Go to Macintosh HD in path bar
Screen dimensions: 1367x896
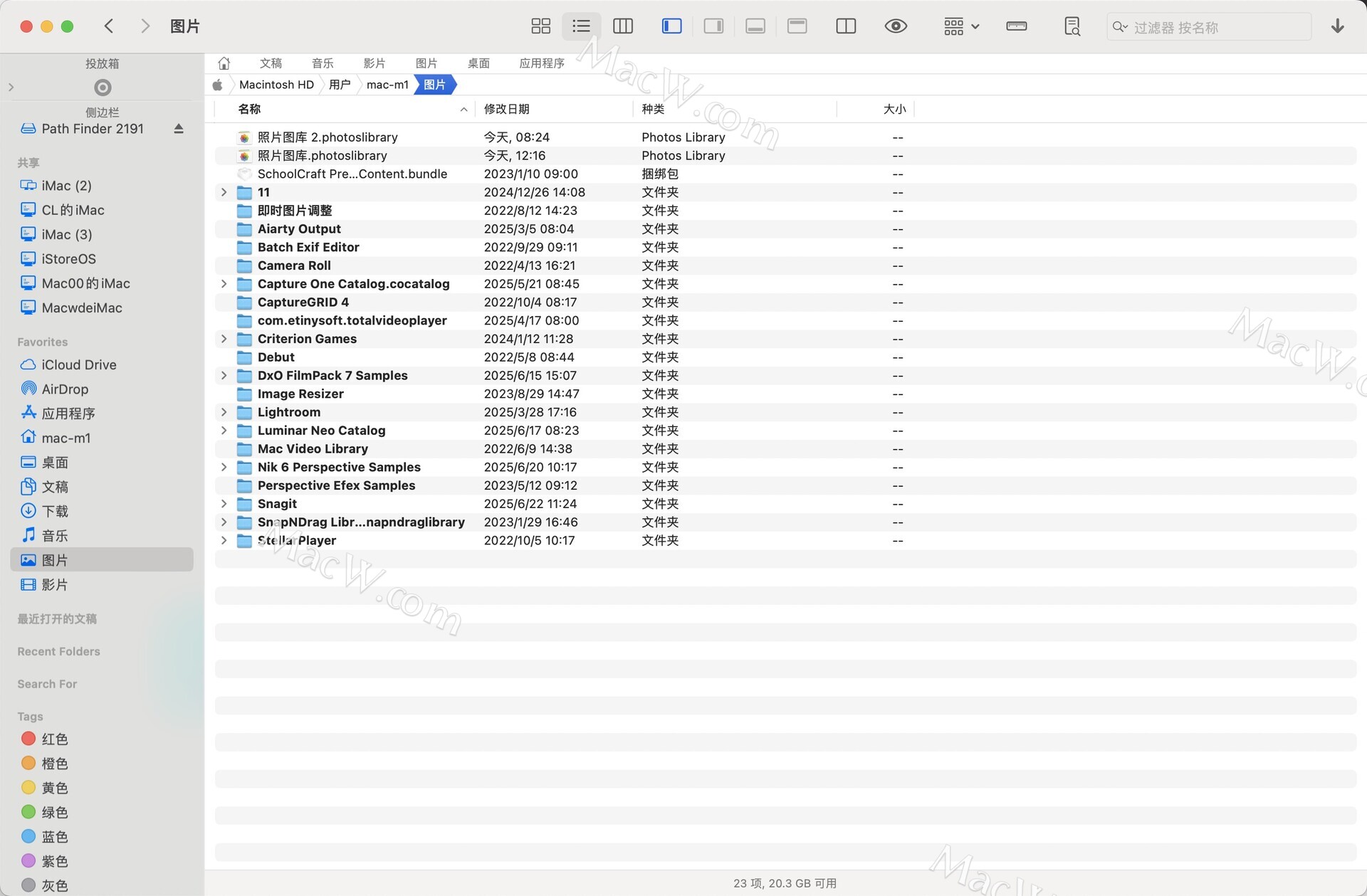point(276,85)
